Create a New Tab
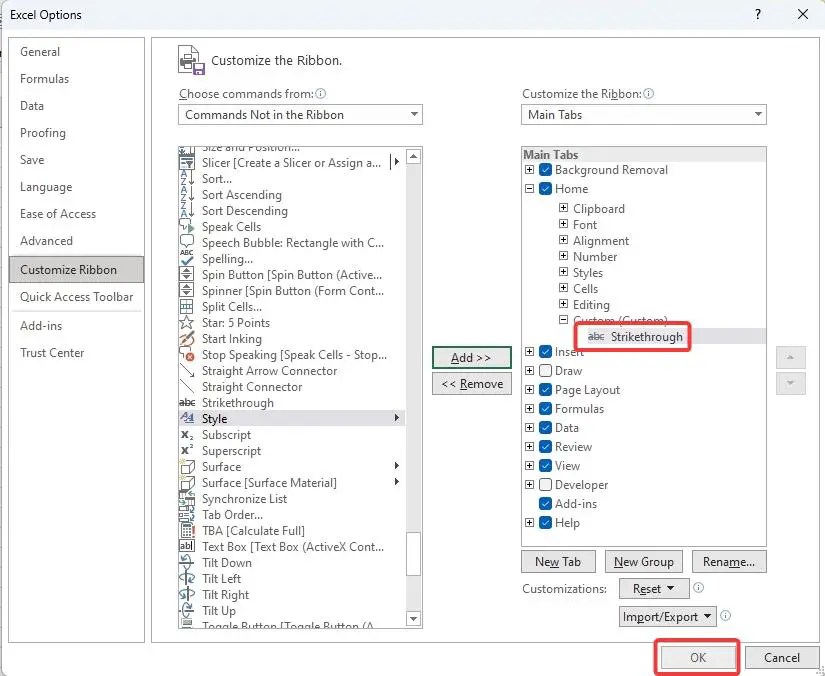Image resolution: width=825 pixels, height=676 pixels. [558, 561]
